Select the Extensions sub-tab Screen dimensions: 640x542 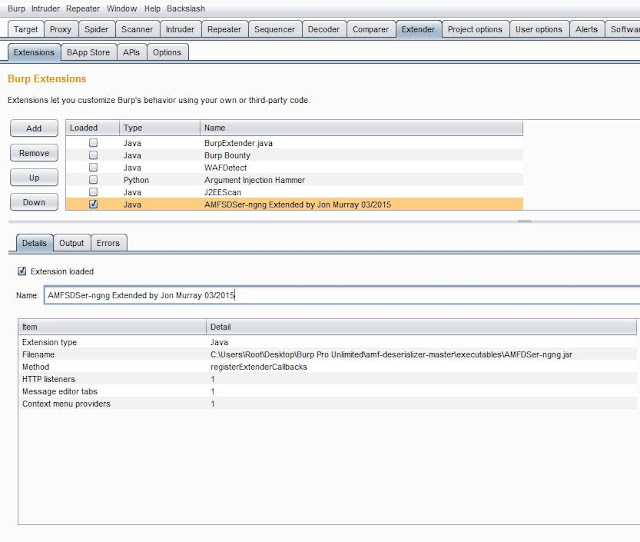click(34, 52)
